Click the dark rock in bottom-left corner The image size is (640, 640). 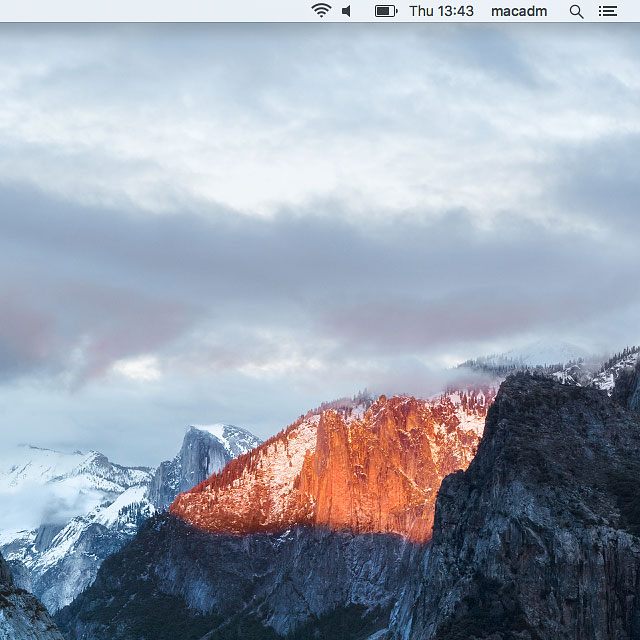[20, 610]
